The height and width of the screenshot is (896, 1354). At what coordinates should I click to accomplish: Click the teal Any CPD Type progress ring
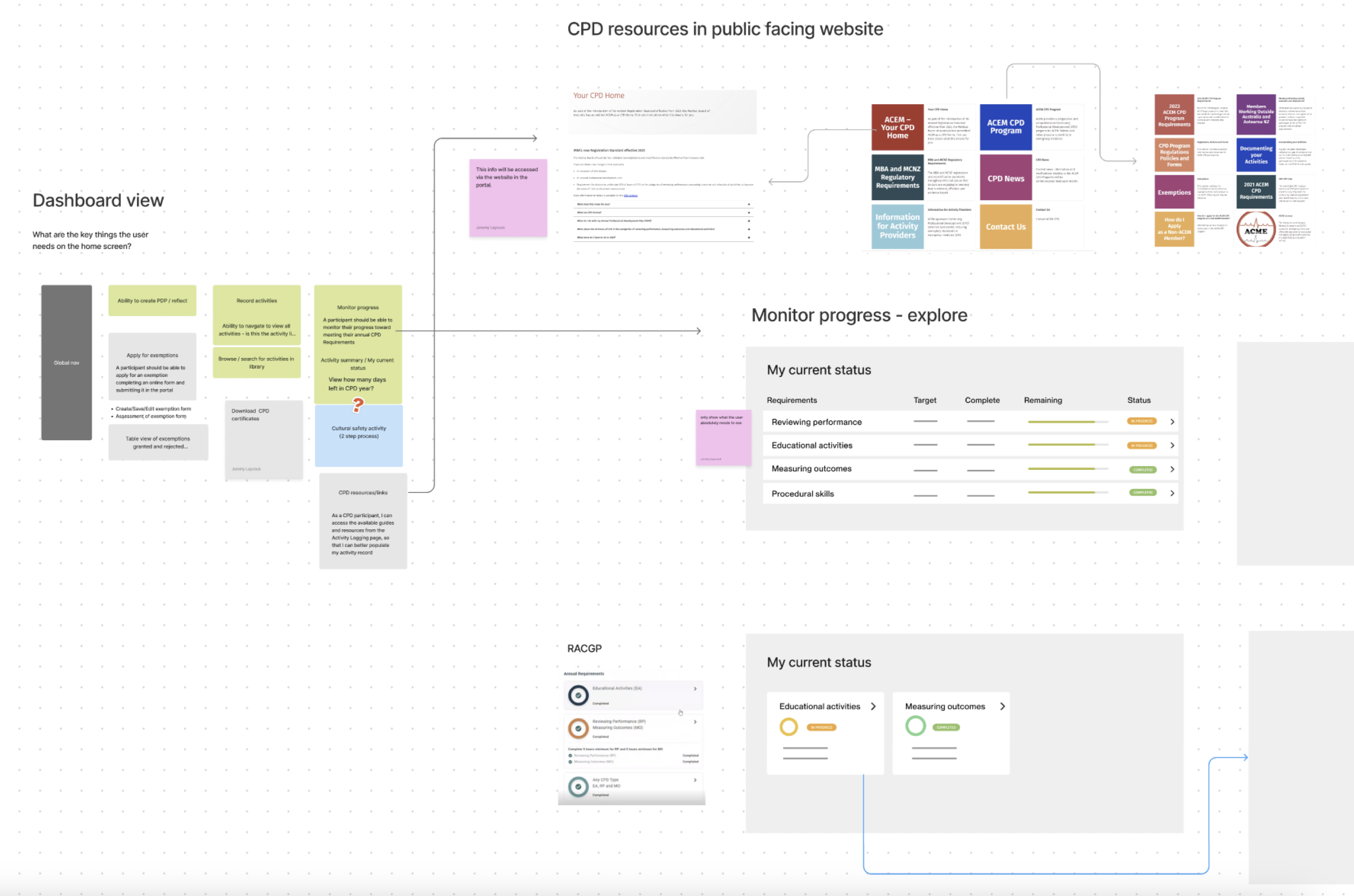click(579, 787)
